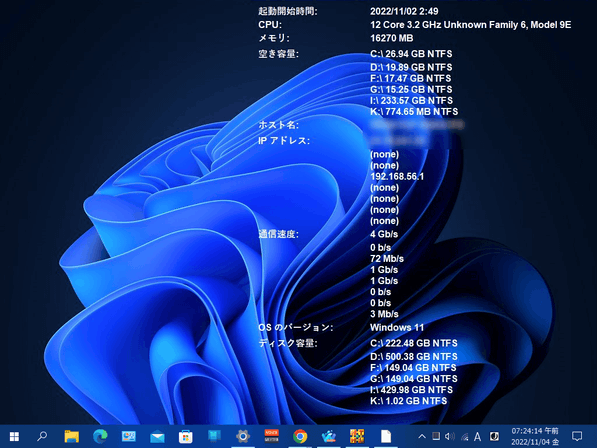Click memory value 16270 MB
This screenshot has height=448, width=597.
point(391,38)
